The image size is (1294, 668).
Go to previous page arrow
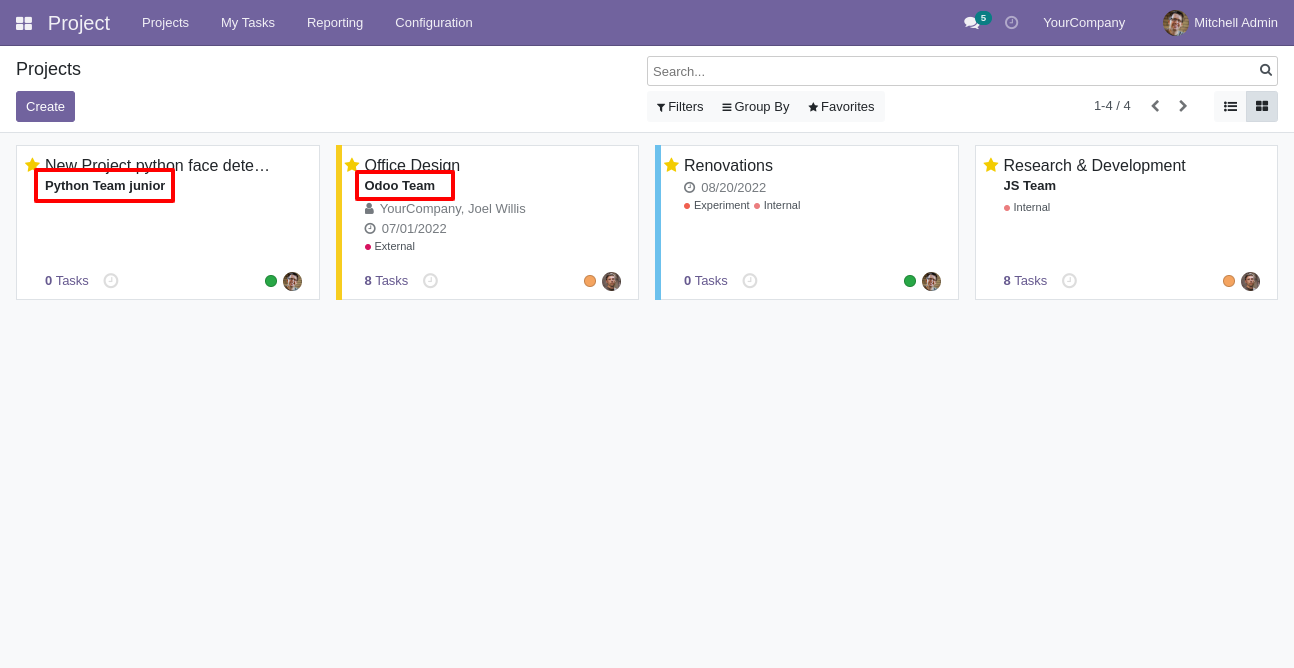1155,106
